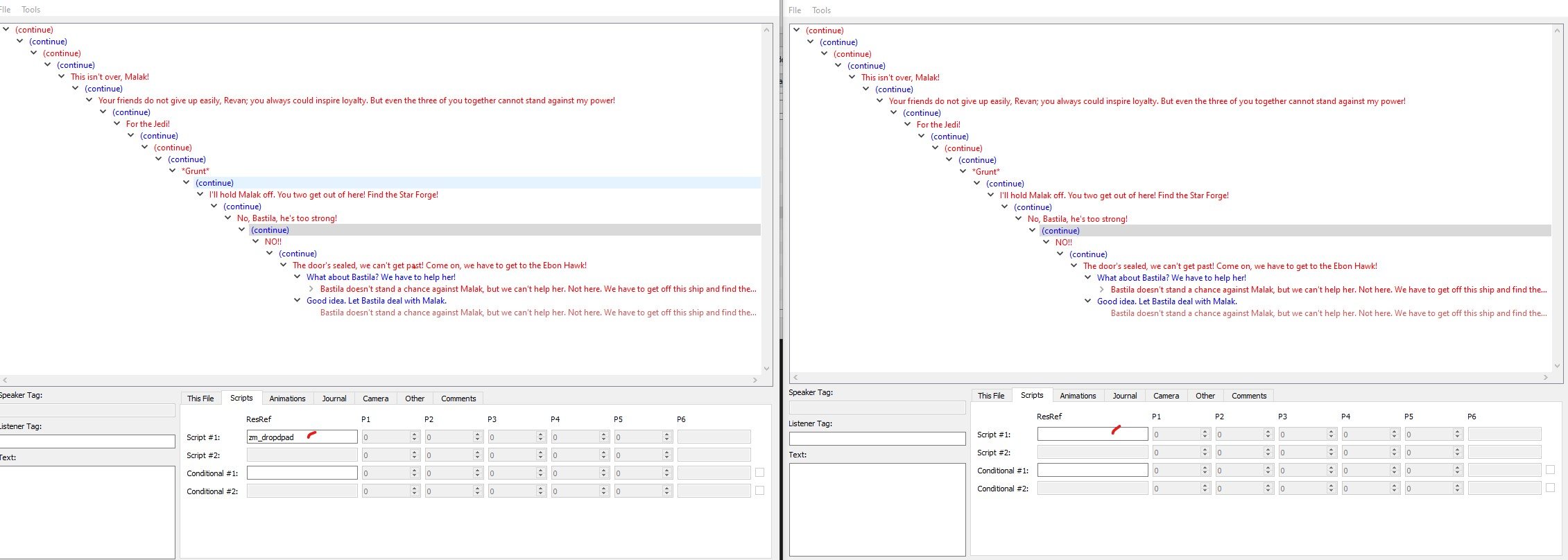
Task: Collapse "No, Bastila, he's too strong!" left window
Action: tap(228, 218)
